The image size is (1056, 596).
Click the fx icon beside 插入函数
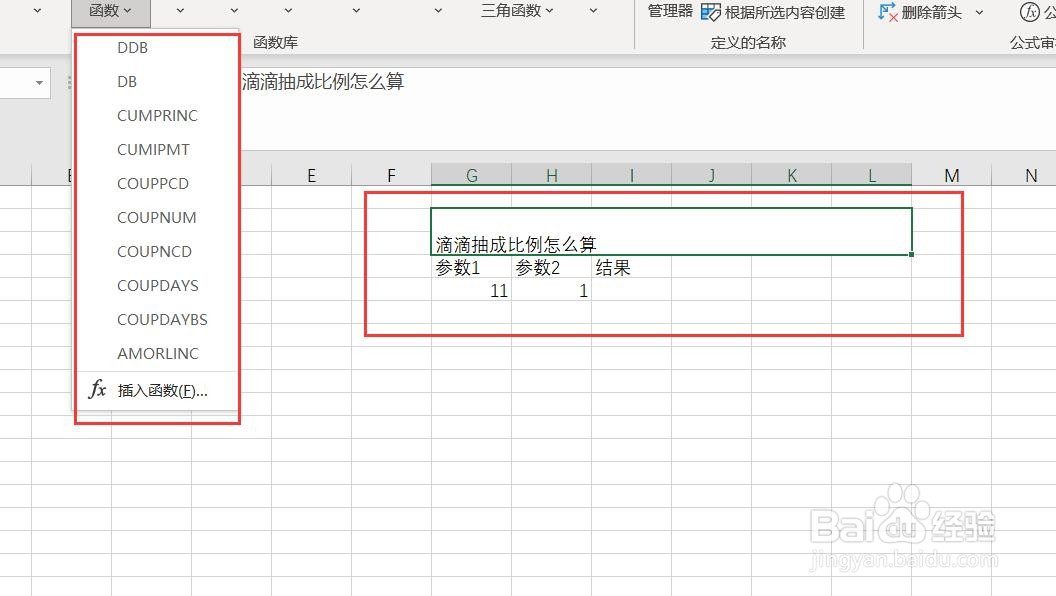point(98,389)
